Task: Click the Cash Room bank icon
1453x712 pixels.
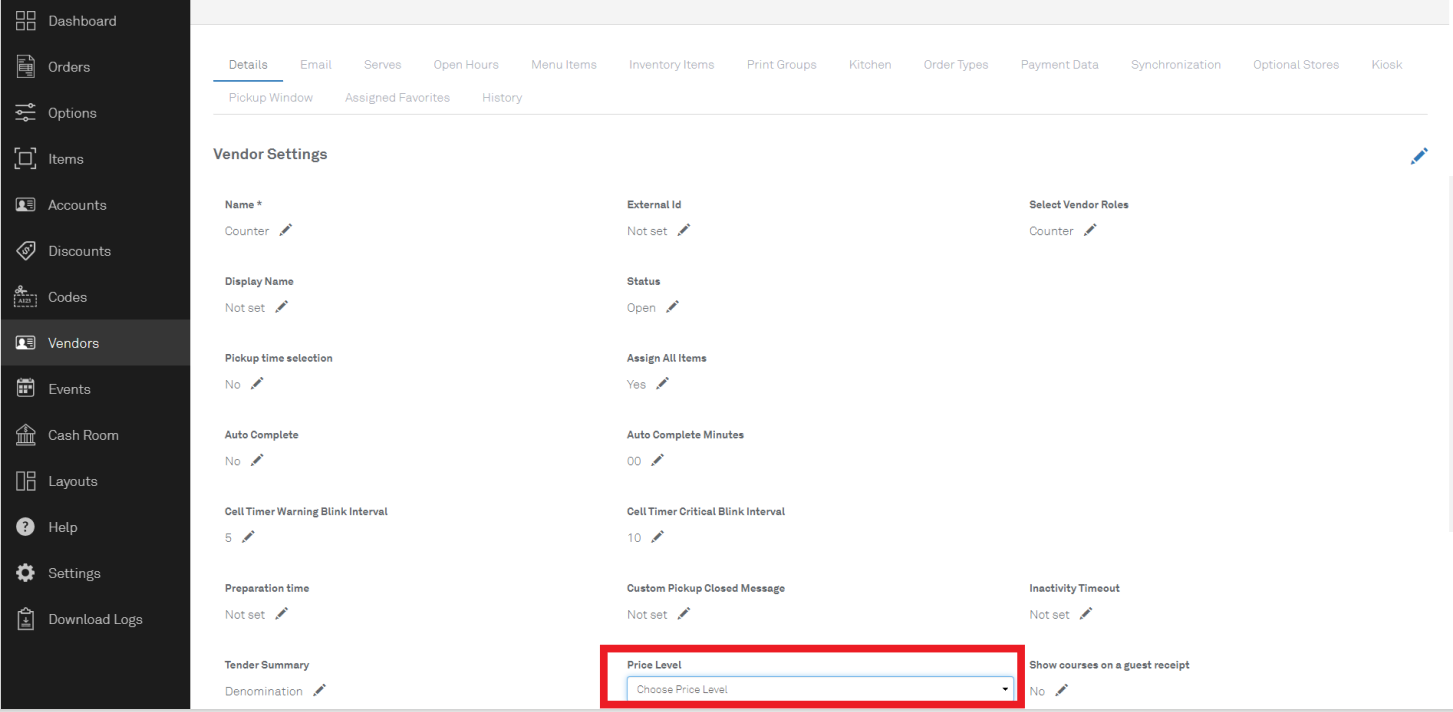Action: (x=26, y=435)
